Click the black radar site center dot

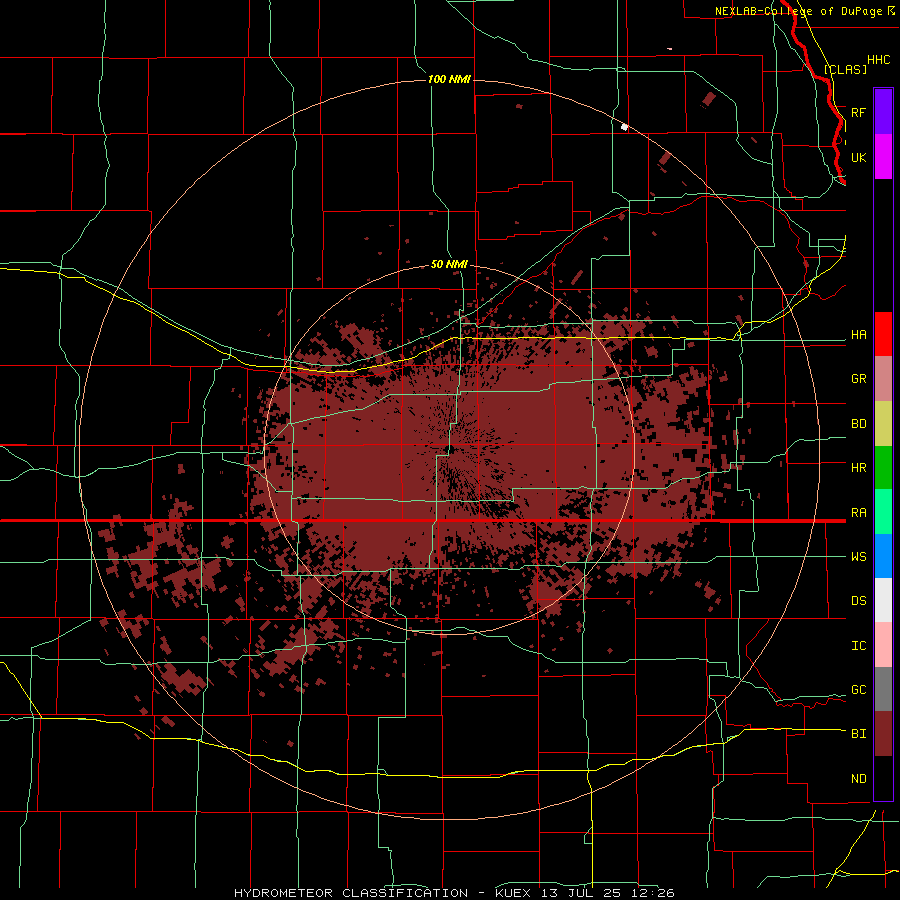click(451, 449)
